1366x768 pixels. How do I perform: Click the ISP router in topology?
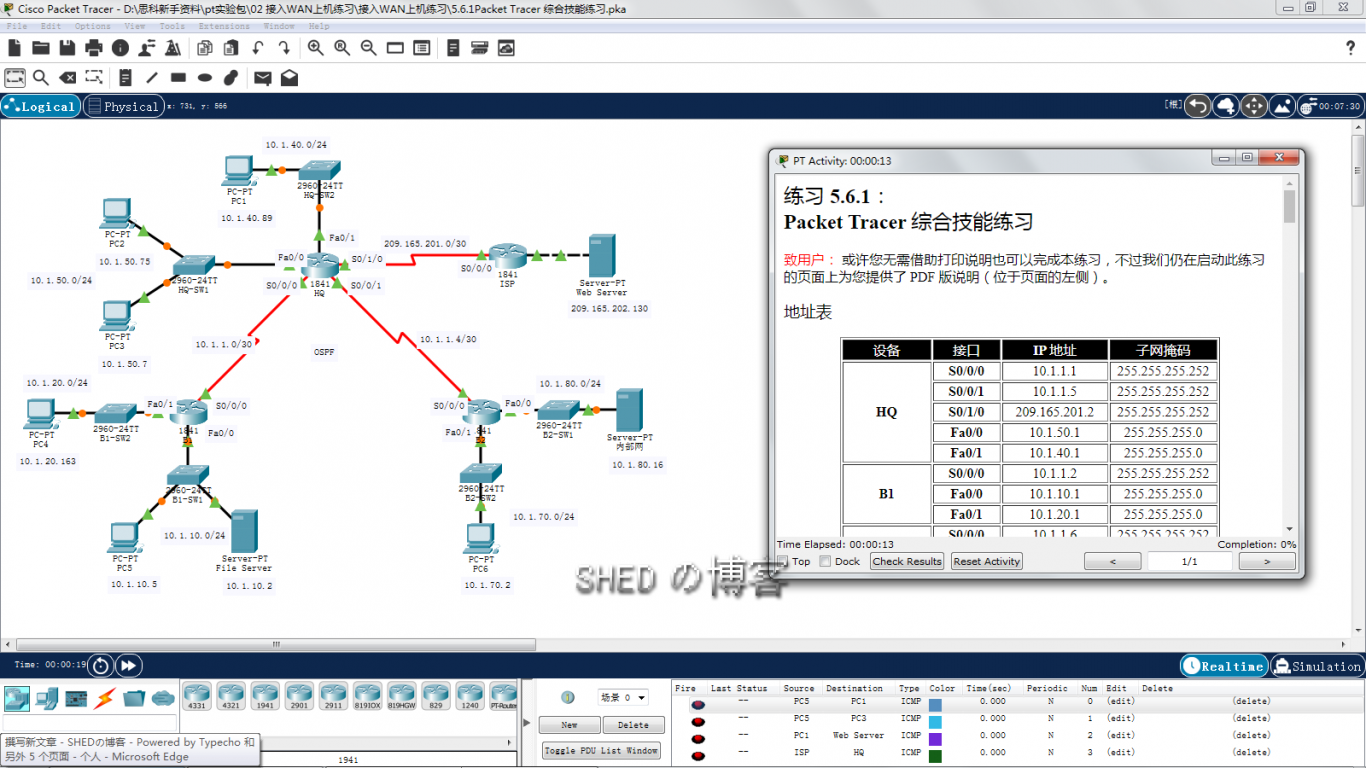tap(506, 256)
